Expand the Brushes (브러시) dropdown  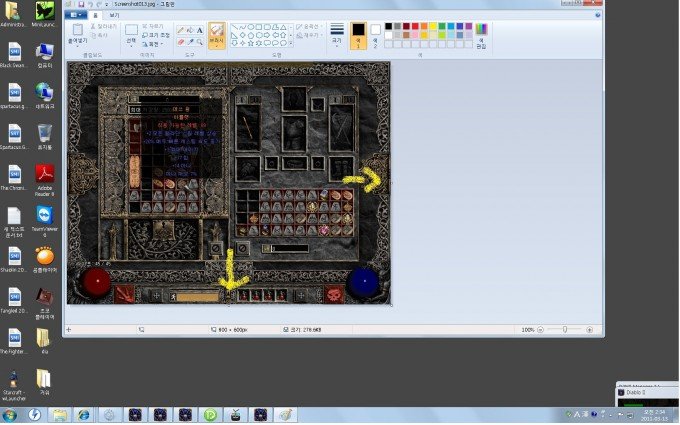click(216, 46)
